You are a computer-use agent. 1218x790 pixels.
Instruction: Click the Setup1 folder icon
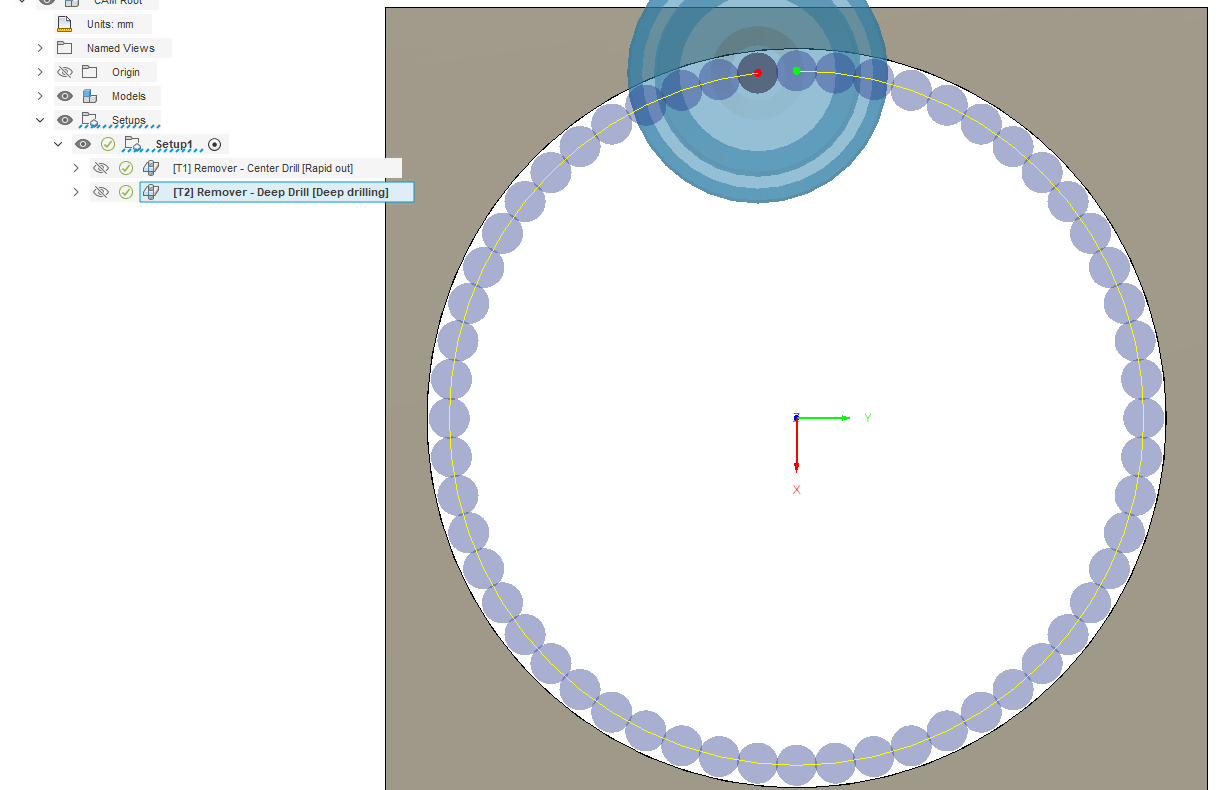(132, 144)
